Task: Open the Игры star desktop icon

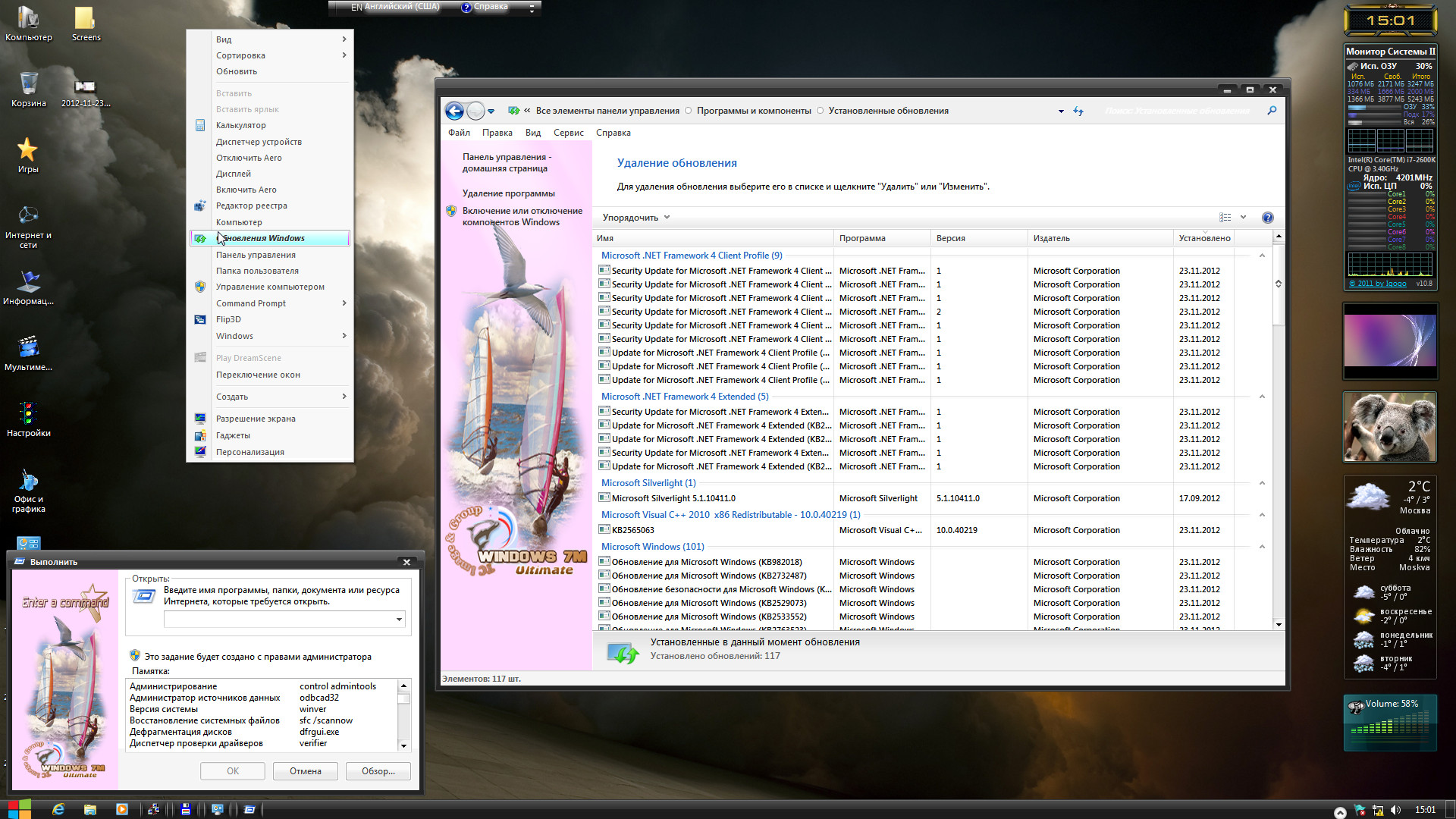Action: pyautogui.click(x=28, y=155)
